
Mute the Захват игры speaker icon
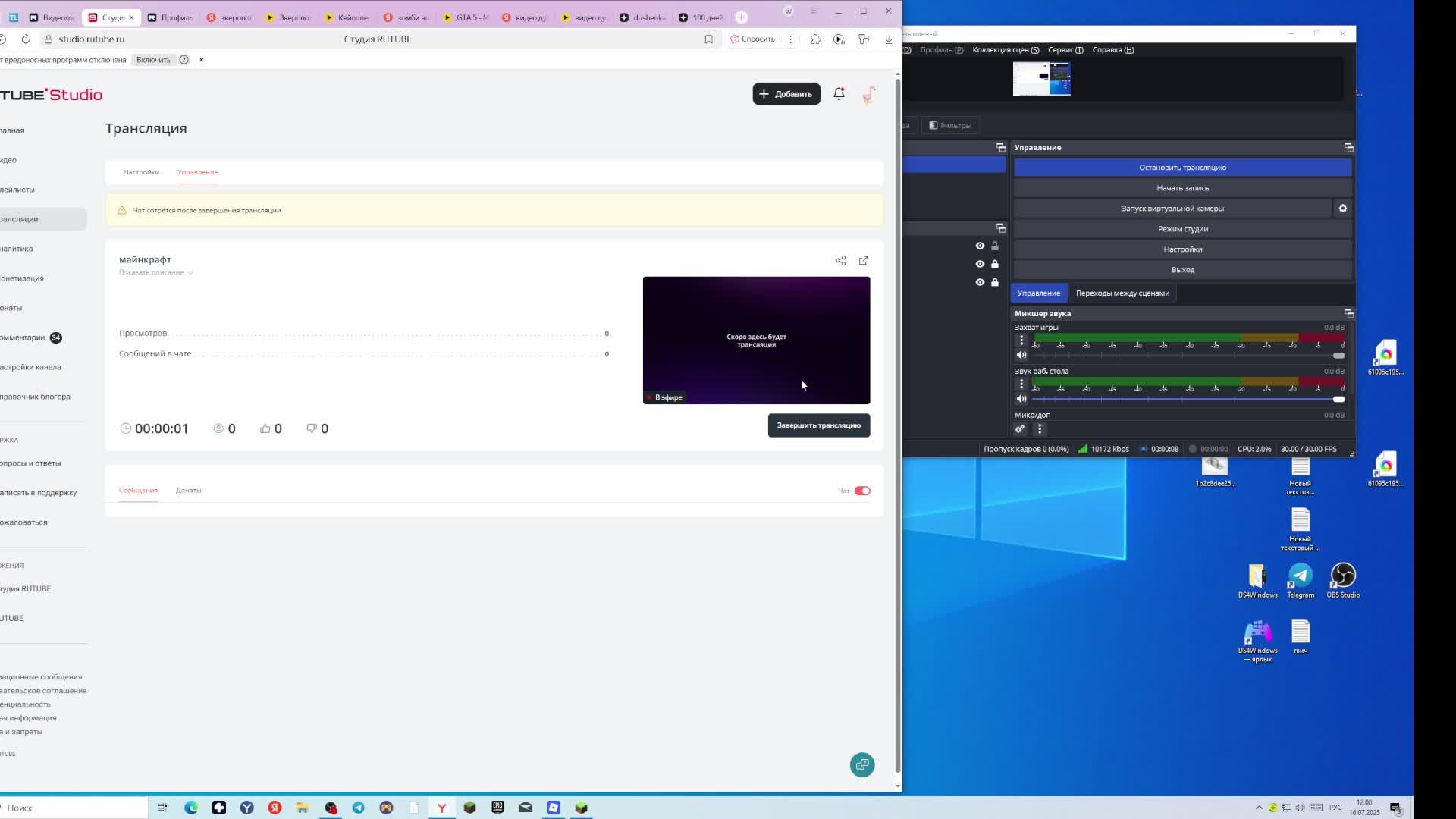pyautogui.click(x=1021, y=355)
